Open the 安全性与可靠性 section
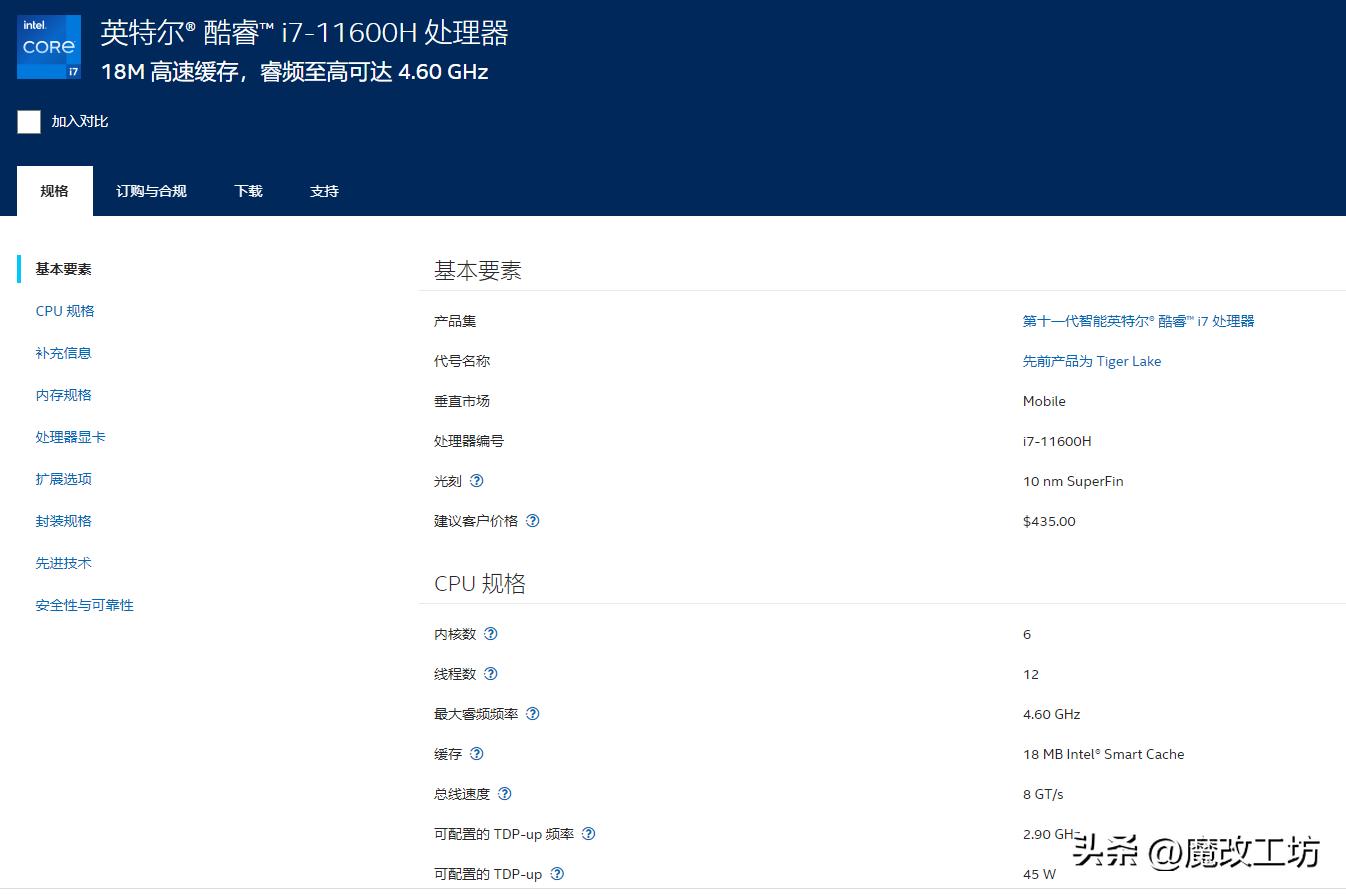The image size is (1346, 894). tap(84, 604)
